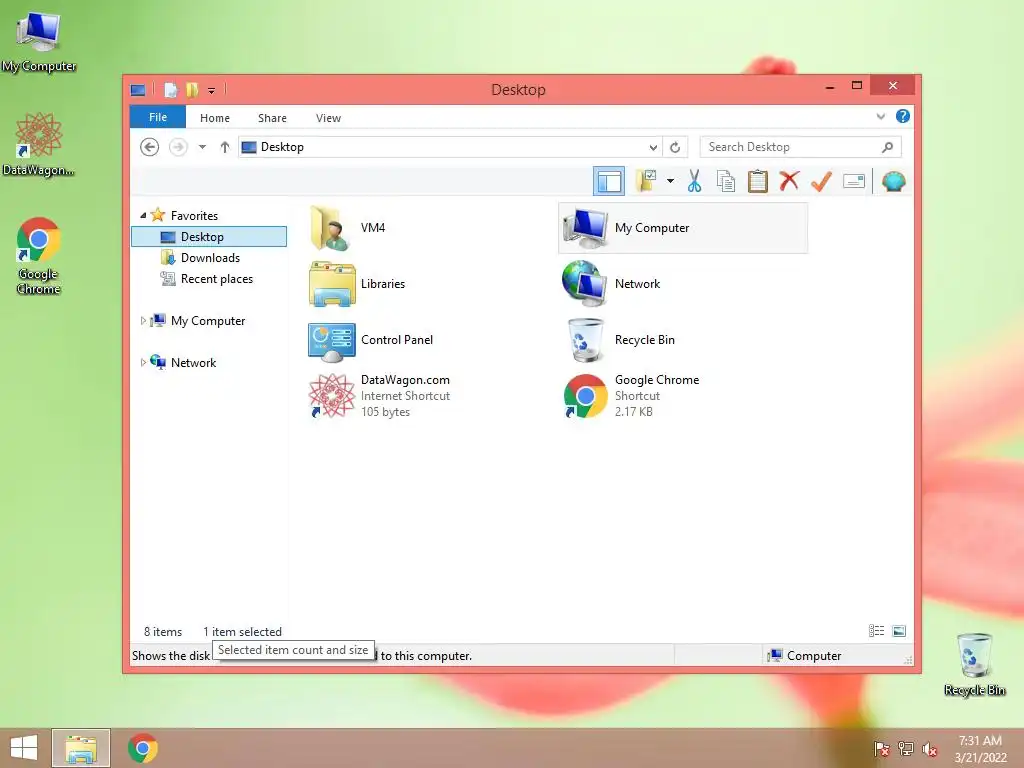The image size is (1024, 768).
Task: Go back using the Back arrow
Action: click(x=150, y=147)
